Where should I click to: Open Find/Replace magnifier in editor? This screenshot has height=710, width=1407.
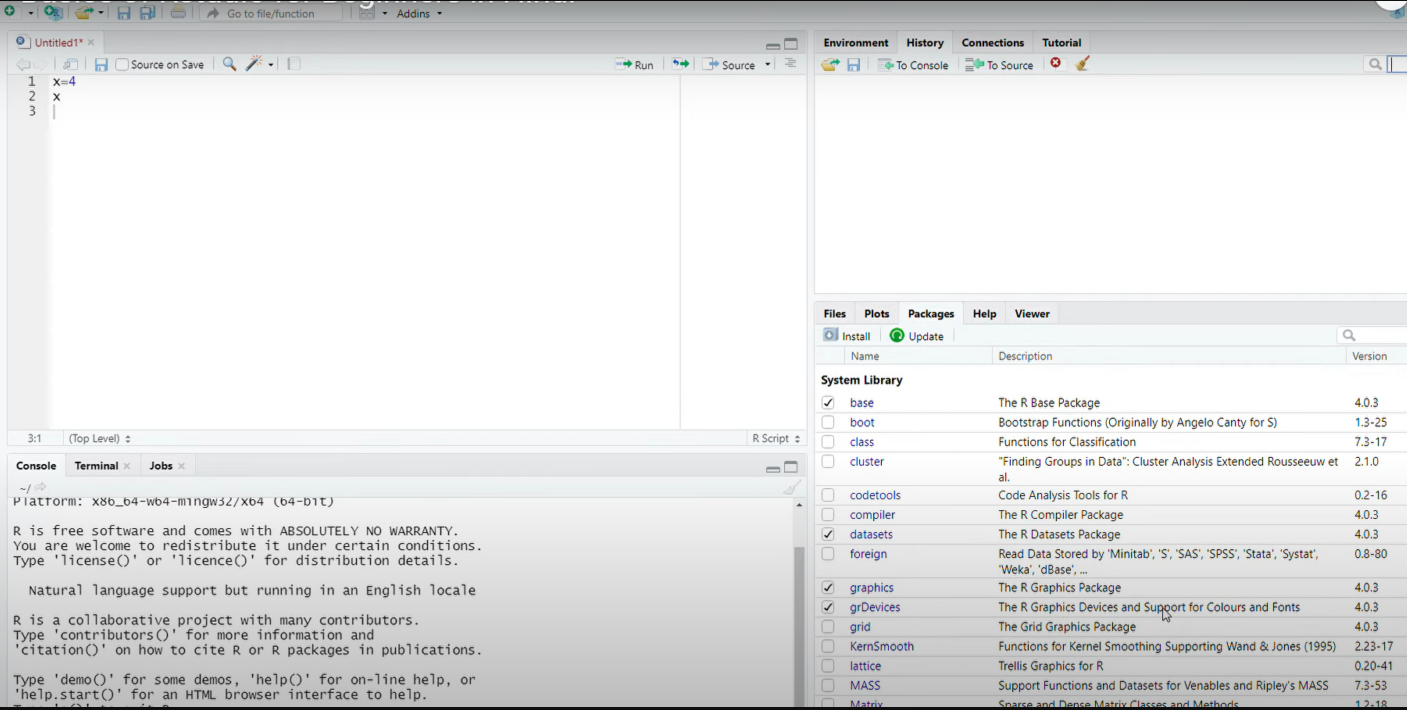229,64
